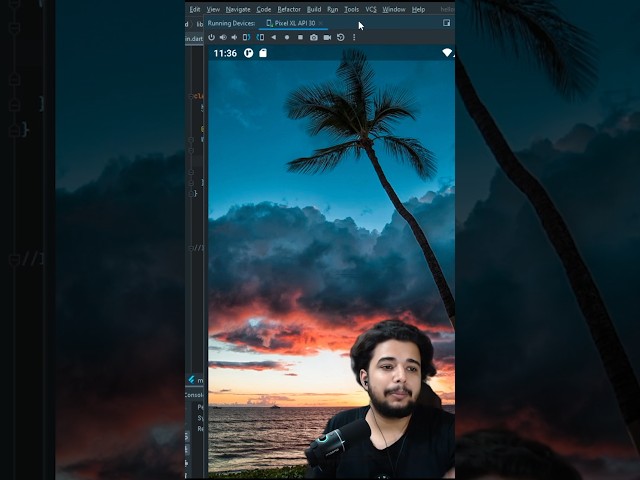The width and height of the screenshot is (640, 480).
Task: Open the View menu
Action: [x=213, y=9]
